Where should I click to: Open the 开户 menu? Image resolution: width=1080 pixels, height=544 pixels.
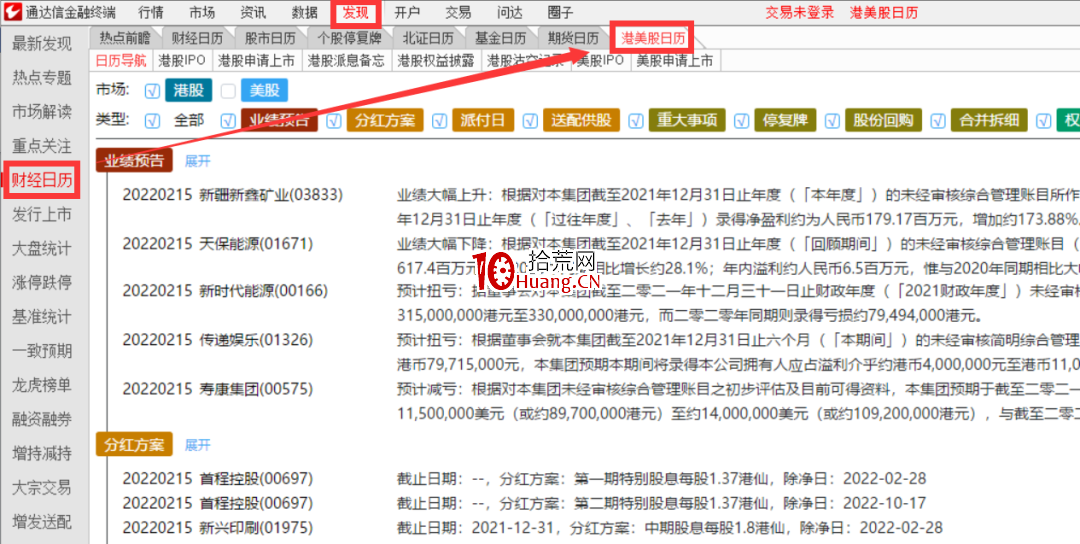[408, 12]
